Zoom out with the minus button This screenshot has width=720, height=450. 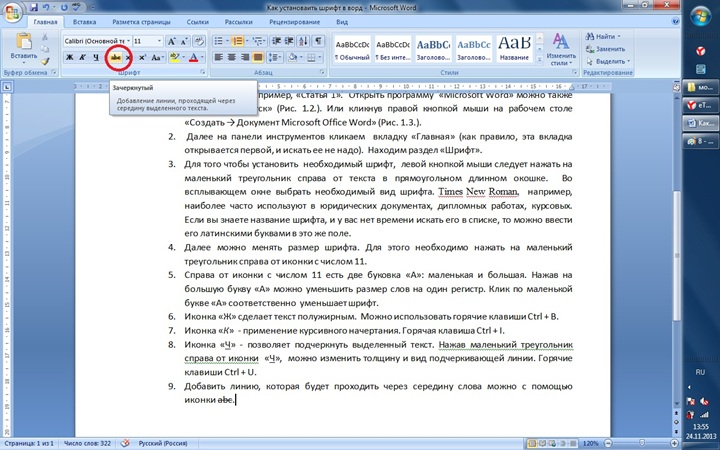point(608,444)
